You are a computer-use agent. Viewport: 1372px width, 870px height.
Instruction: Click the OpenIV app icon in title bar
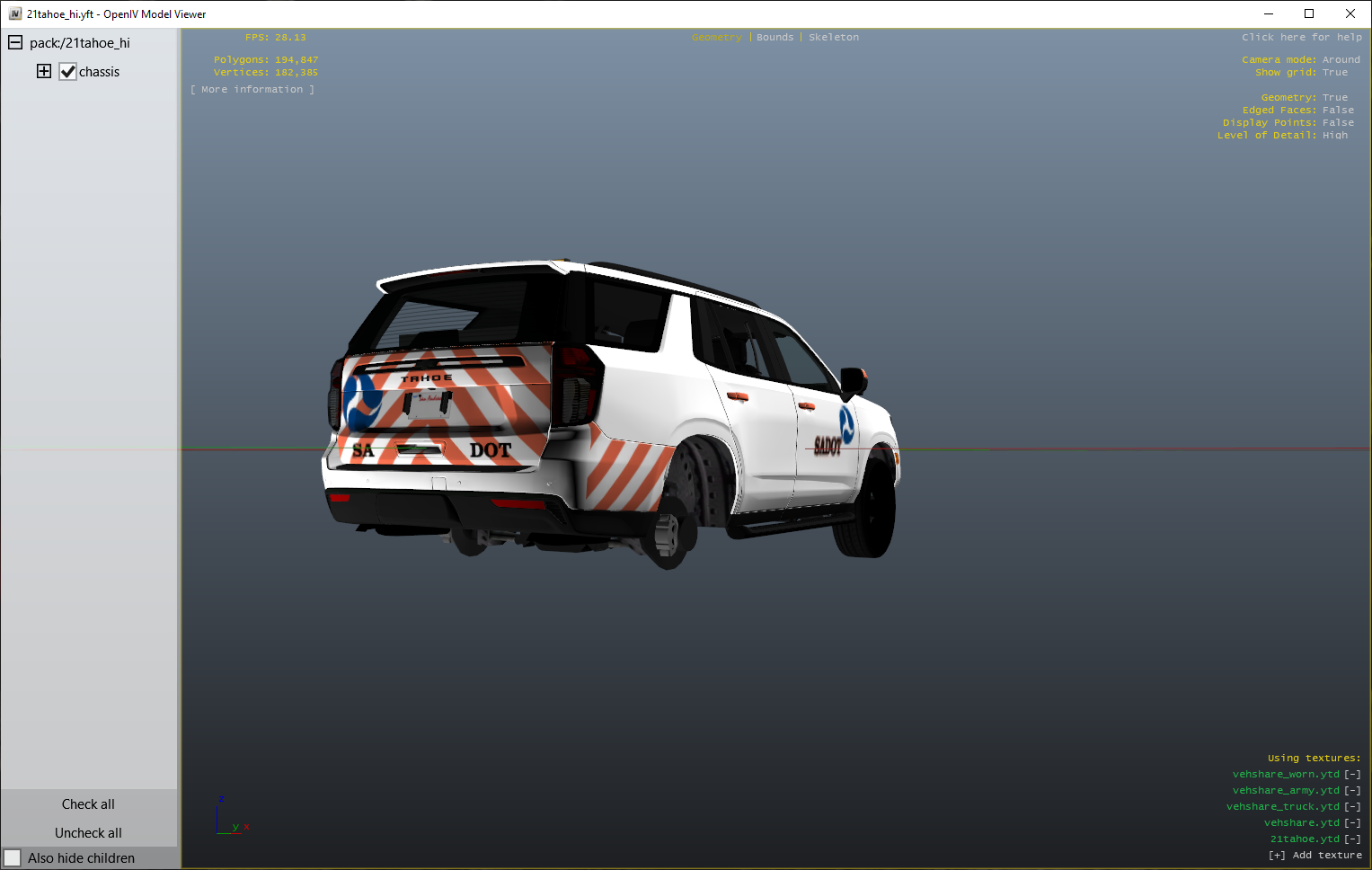(14, 14)
